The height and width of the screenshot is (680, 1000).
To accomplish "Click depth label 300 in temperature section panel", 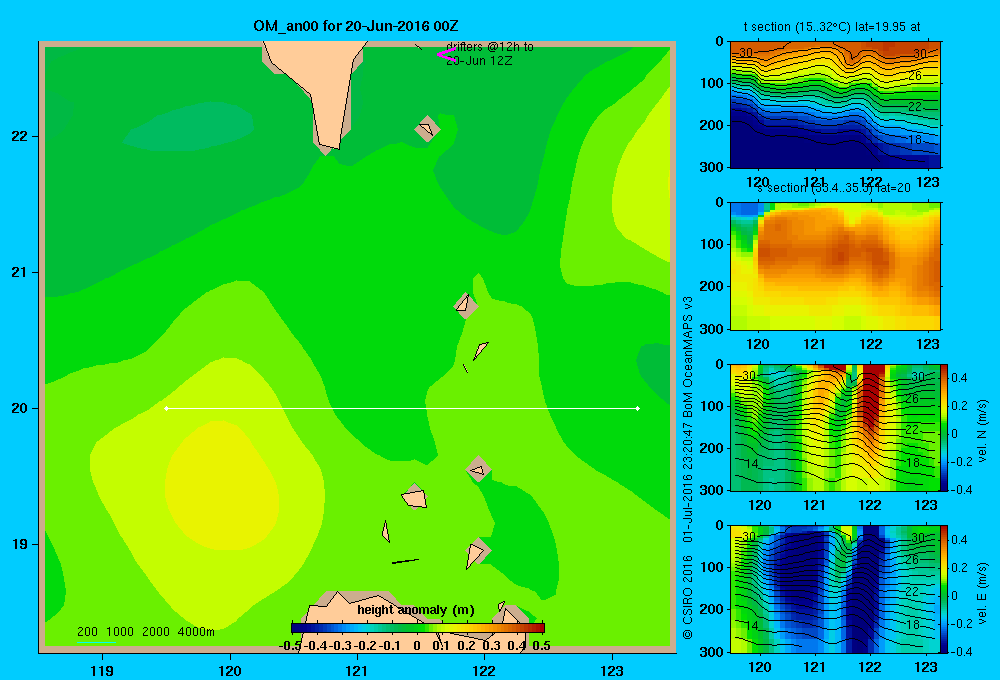I will coord(712,167).
